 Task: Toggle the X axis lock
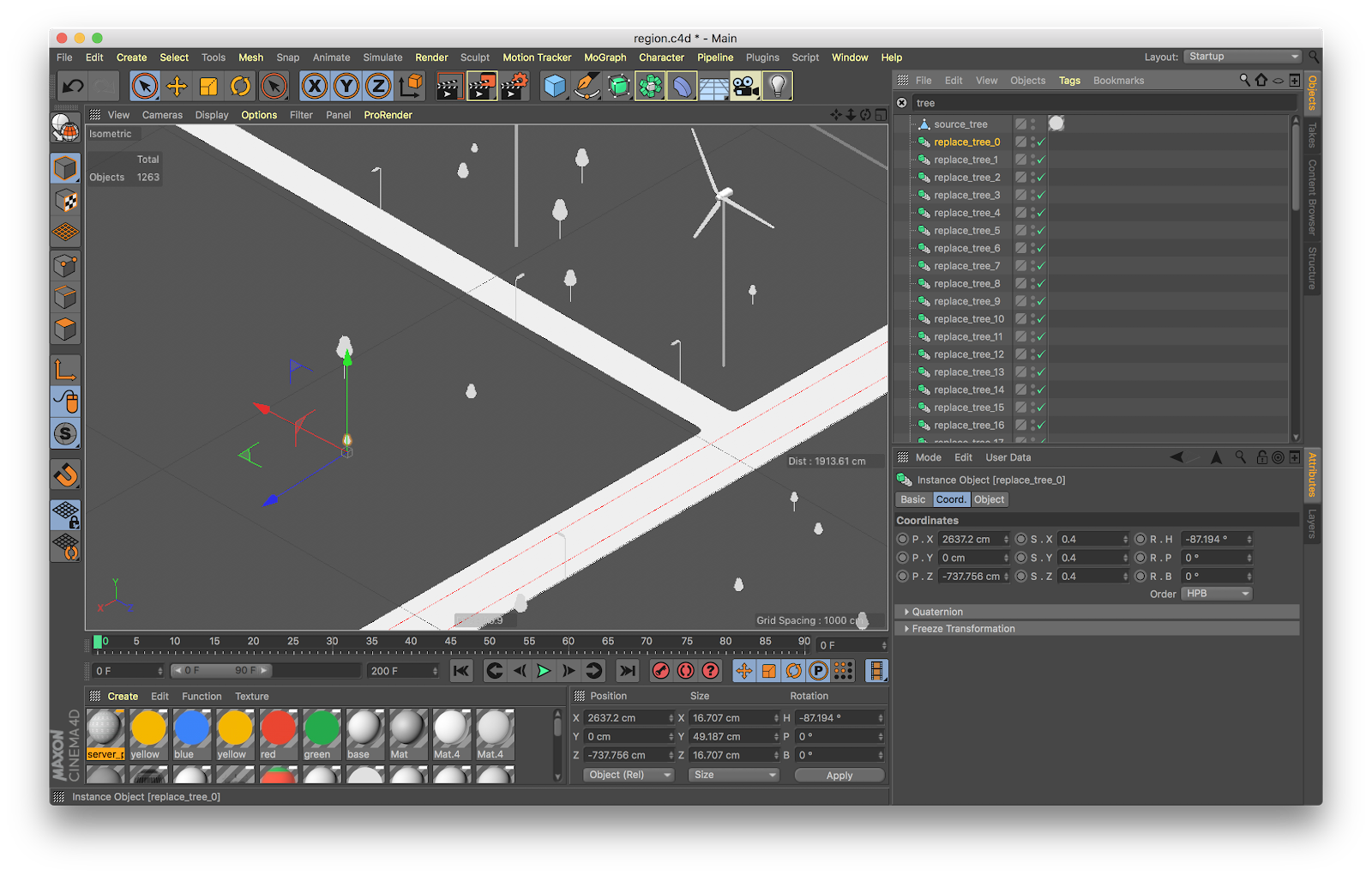click(x=315, y=86)
